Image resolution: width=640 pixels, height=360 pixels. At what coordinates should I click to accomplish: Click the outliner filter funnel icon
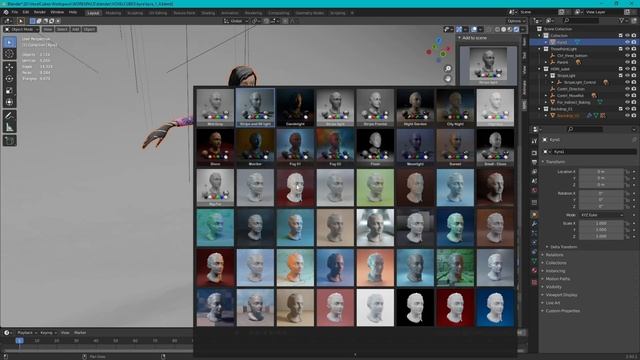(621, 20)
